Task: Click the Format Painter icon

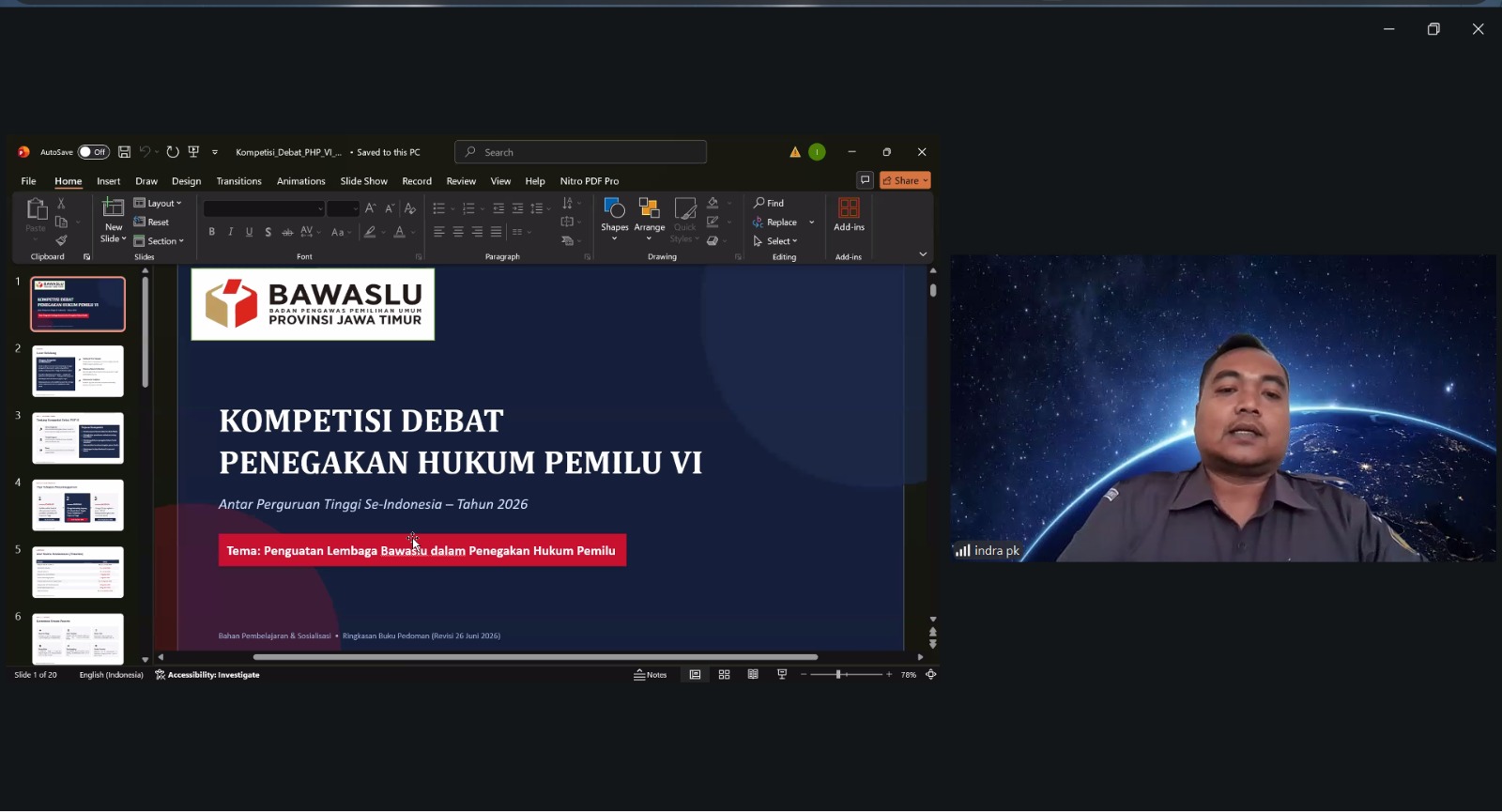Action: 61,241
